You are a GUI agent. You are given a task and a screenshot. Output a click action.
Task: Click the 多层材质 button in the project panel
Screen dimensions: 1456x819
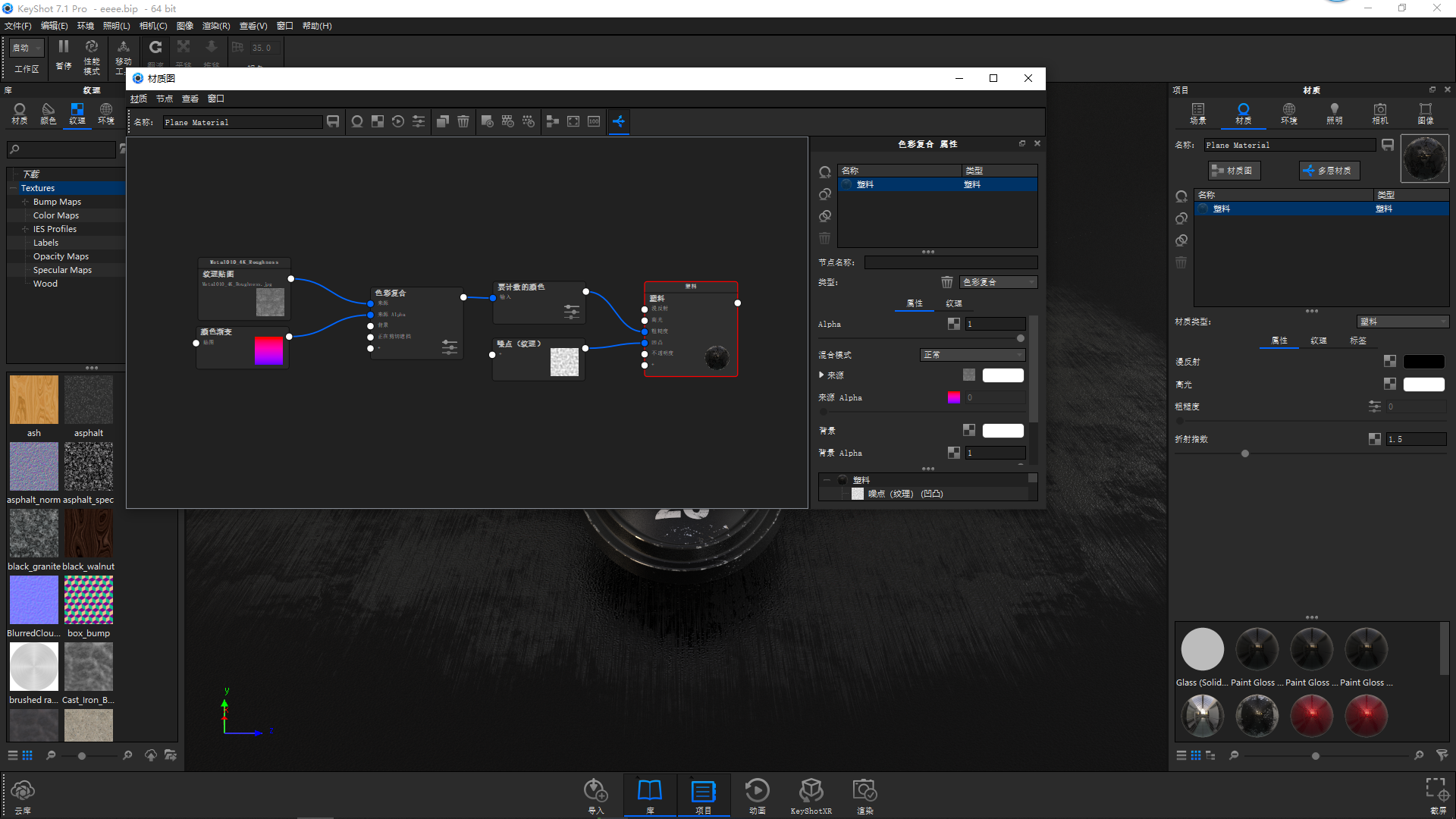(x=1329, y=170)
